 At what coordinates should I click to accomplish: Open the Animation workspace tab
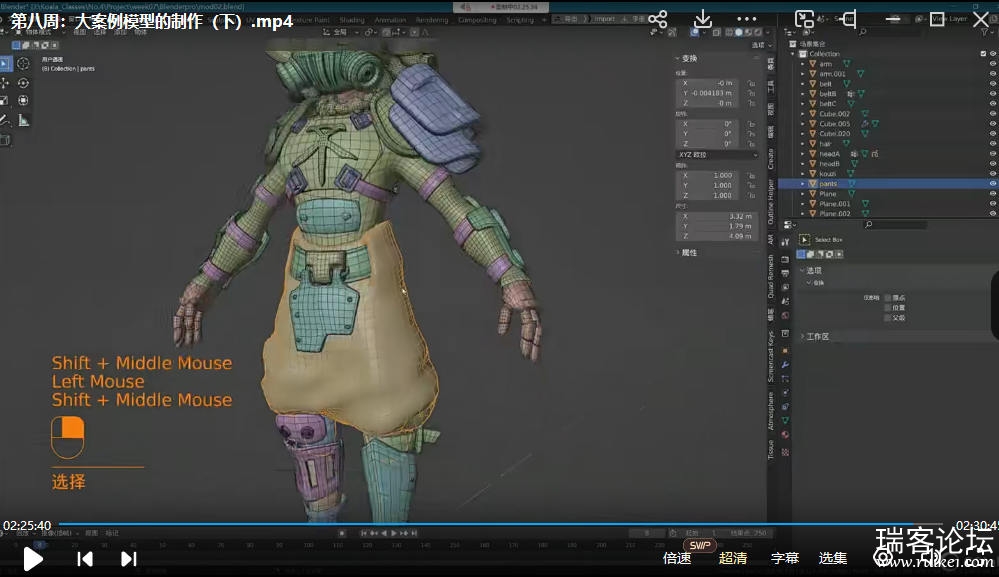391,20
